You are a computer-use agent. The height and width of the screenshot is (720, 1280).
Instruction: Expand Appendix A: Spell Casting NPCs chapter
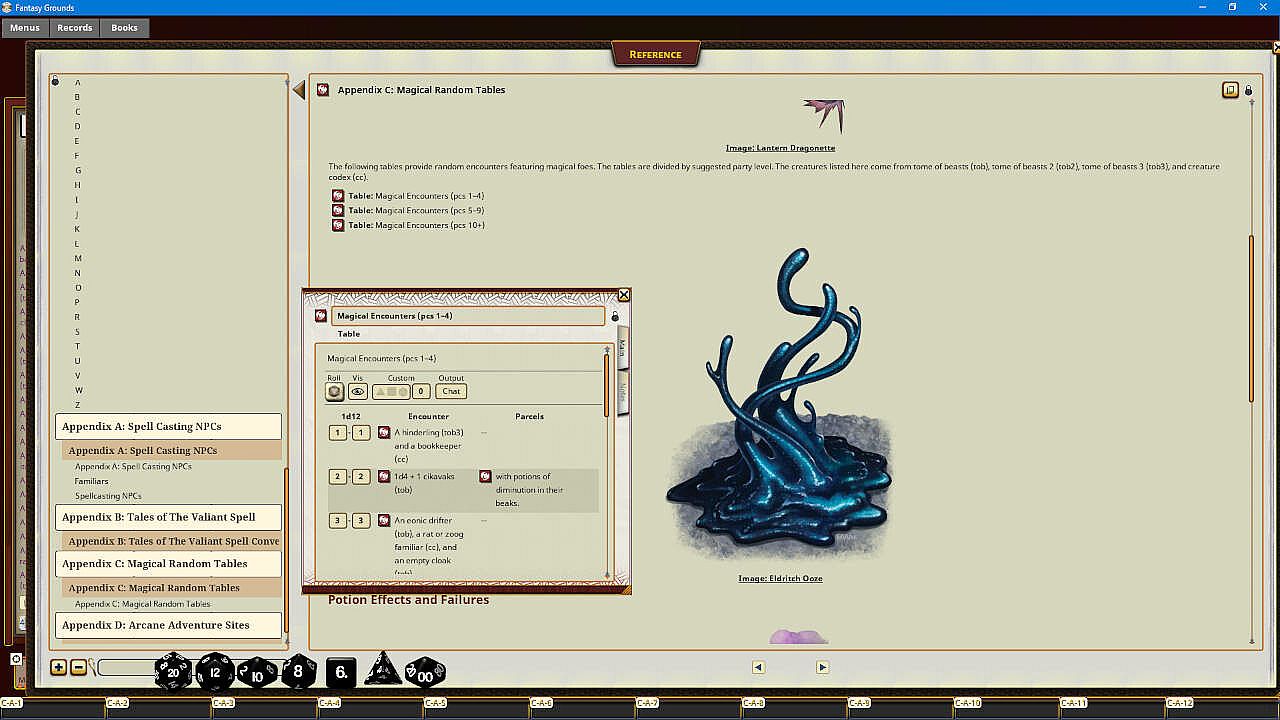pyautogui.click(x=168, y=427)
